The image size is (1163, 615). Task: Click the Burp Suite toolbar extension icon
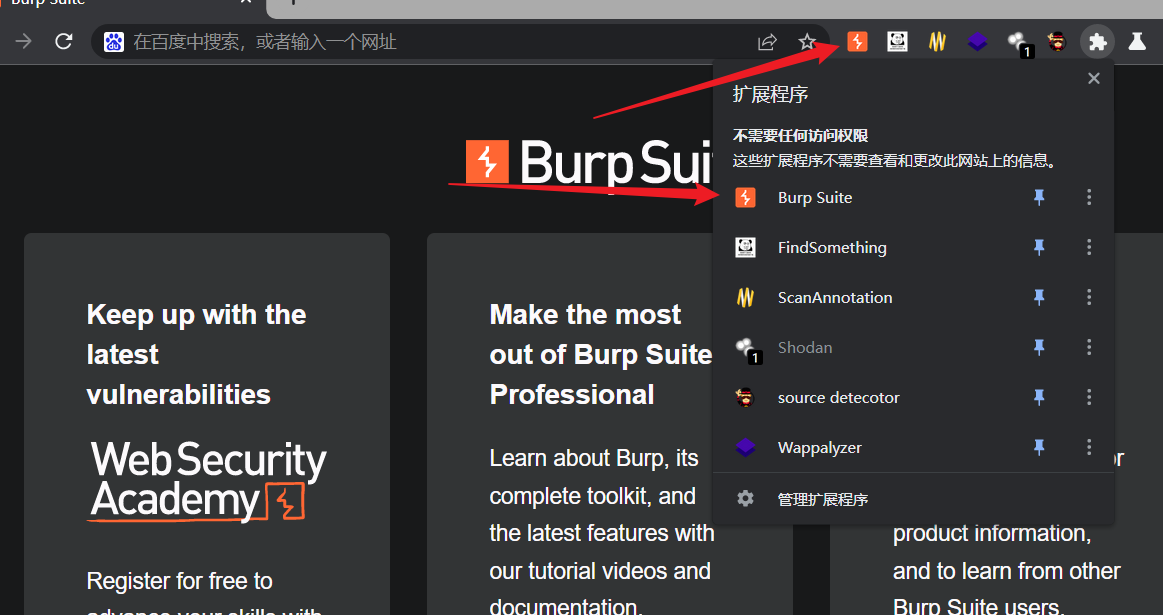point(857,42)
